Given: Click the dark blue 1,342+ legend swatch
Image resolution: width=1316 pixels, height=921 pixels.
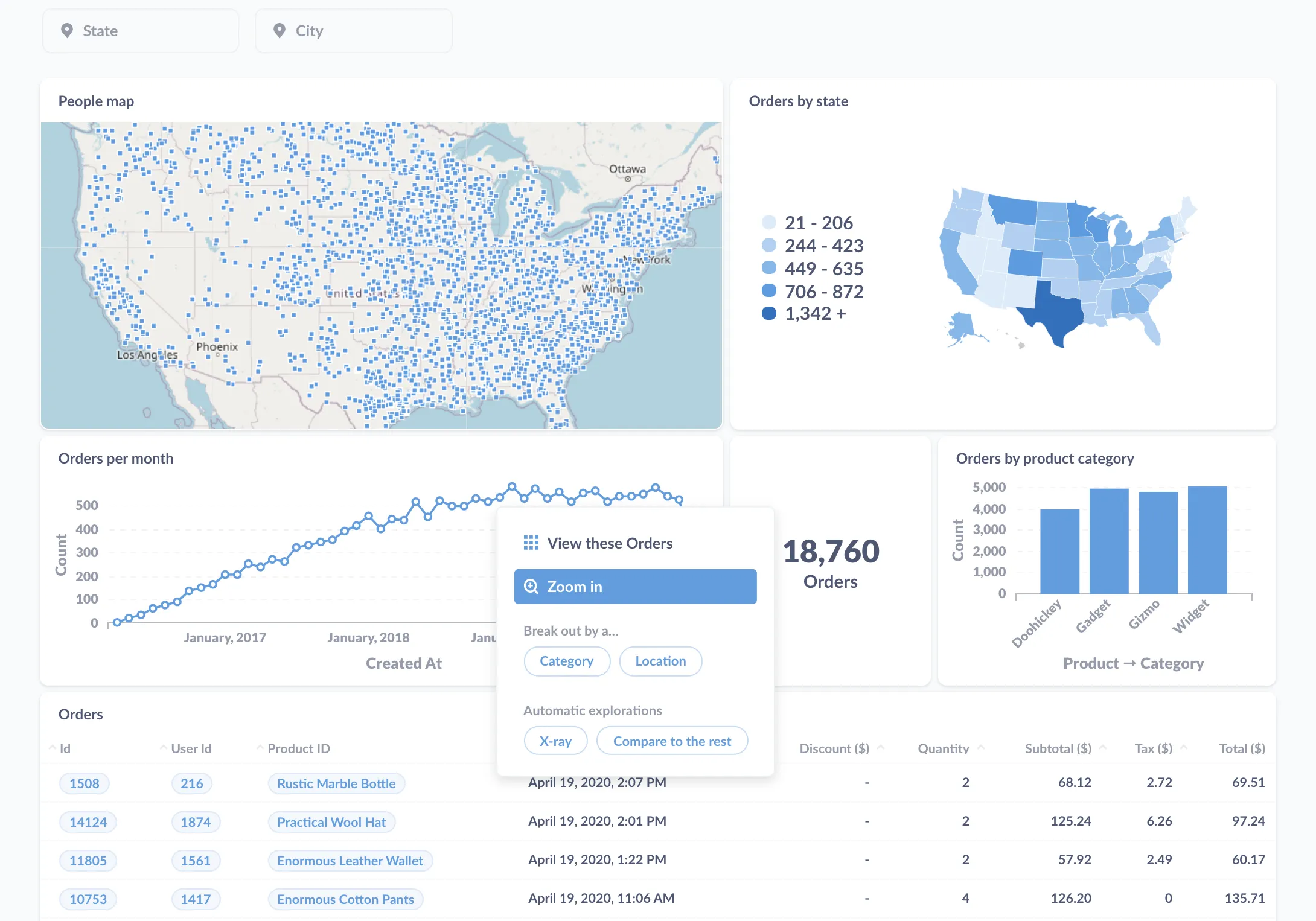Looking at the screenshot, I should coord(768,313).
